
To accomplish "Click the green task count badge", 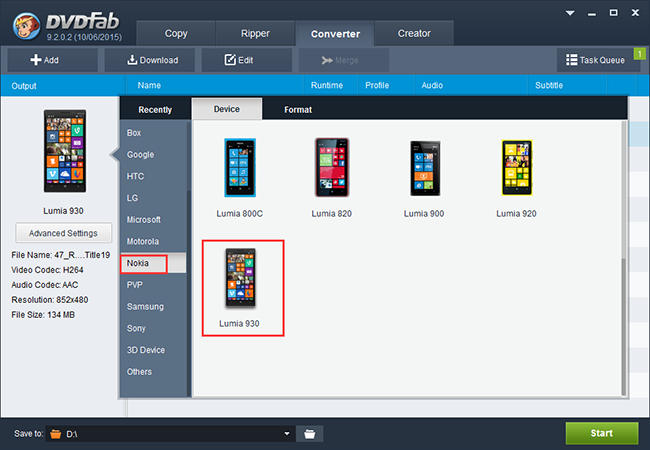I will (x=640, y=54).
